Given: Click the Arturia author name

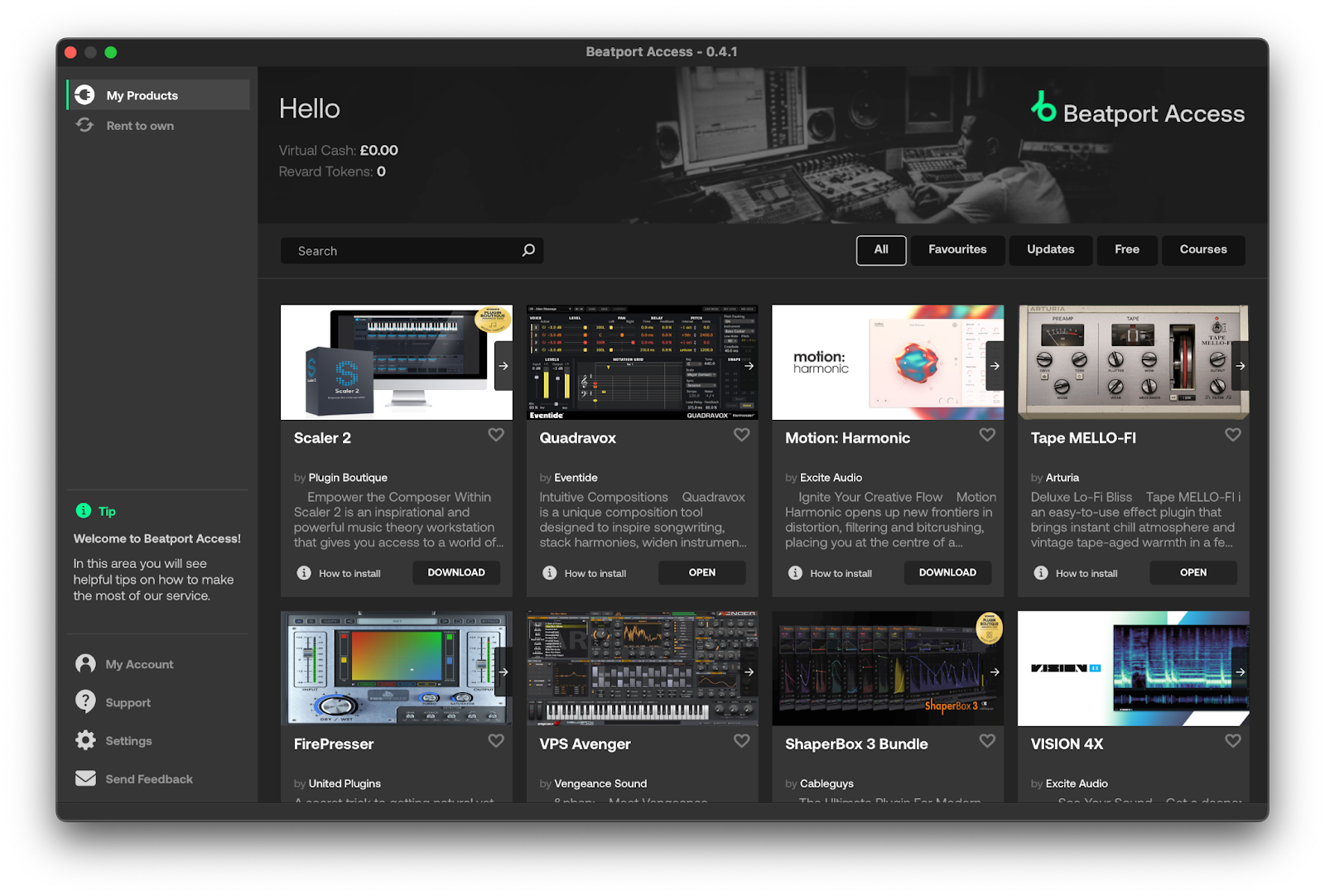Looking at the screenshot, I should (1062, 478).
